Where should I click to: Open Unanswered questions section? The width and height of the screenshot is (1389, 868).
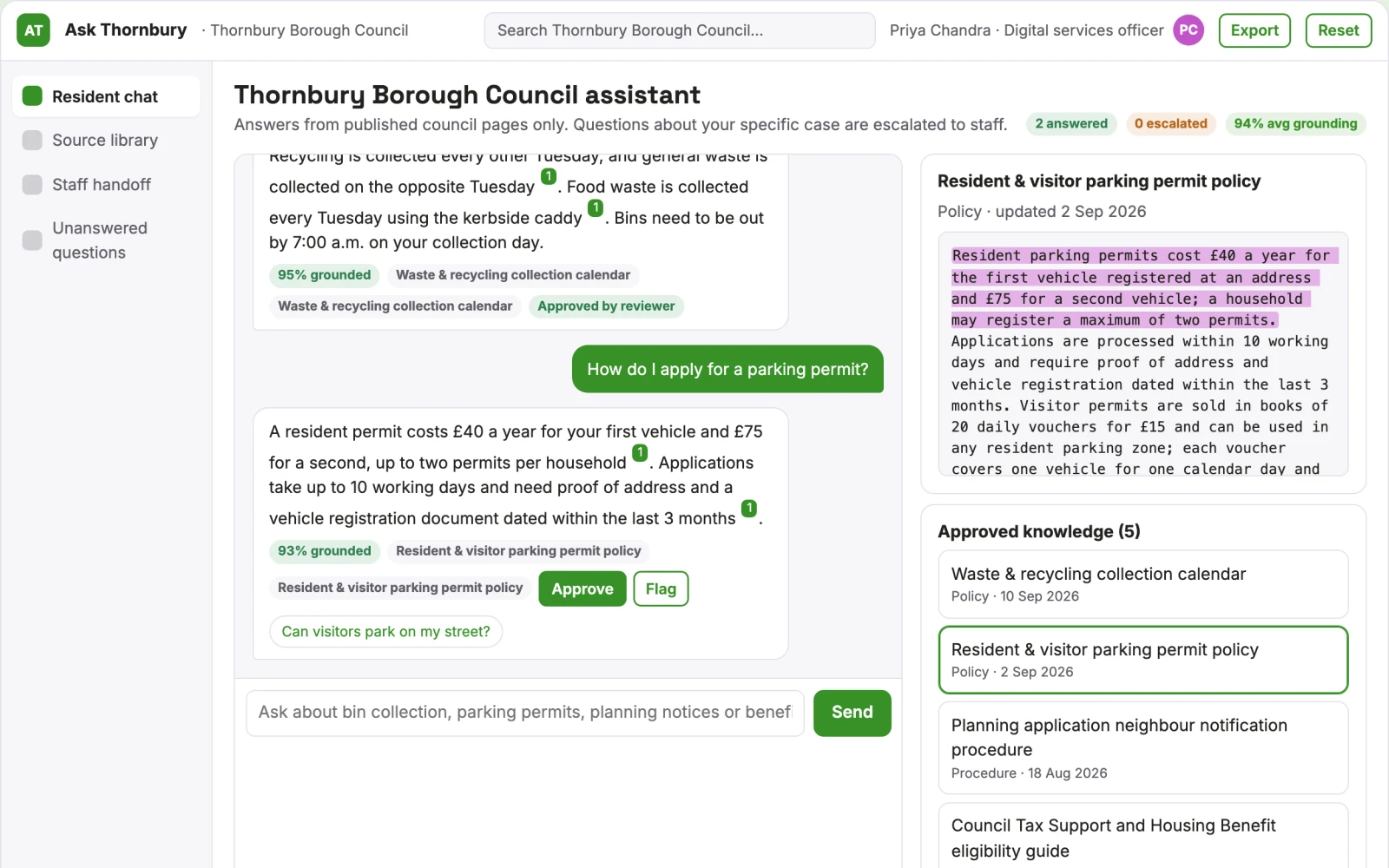[106, 240]
